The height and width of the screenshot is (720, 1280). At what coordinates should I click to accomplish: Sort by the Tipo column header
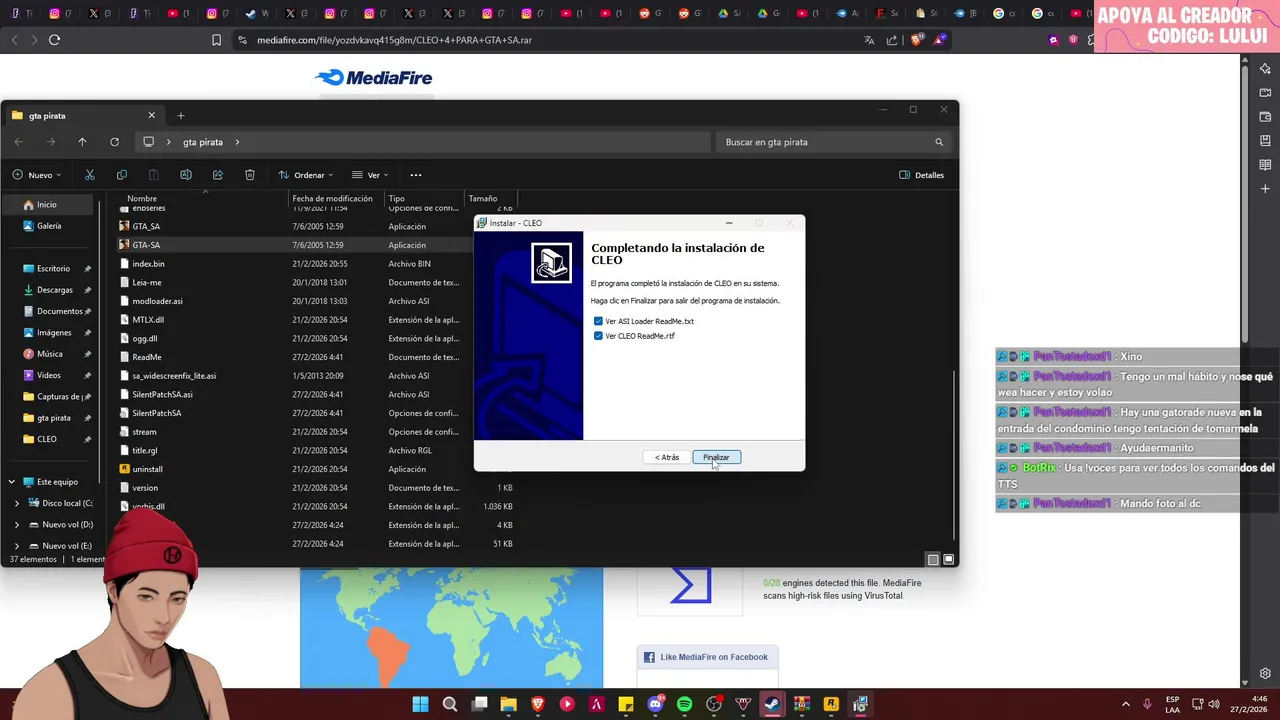point(424,198)
